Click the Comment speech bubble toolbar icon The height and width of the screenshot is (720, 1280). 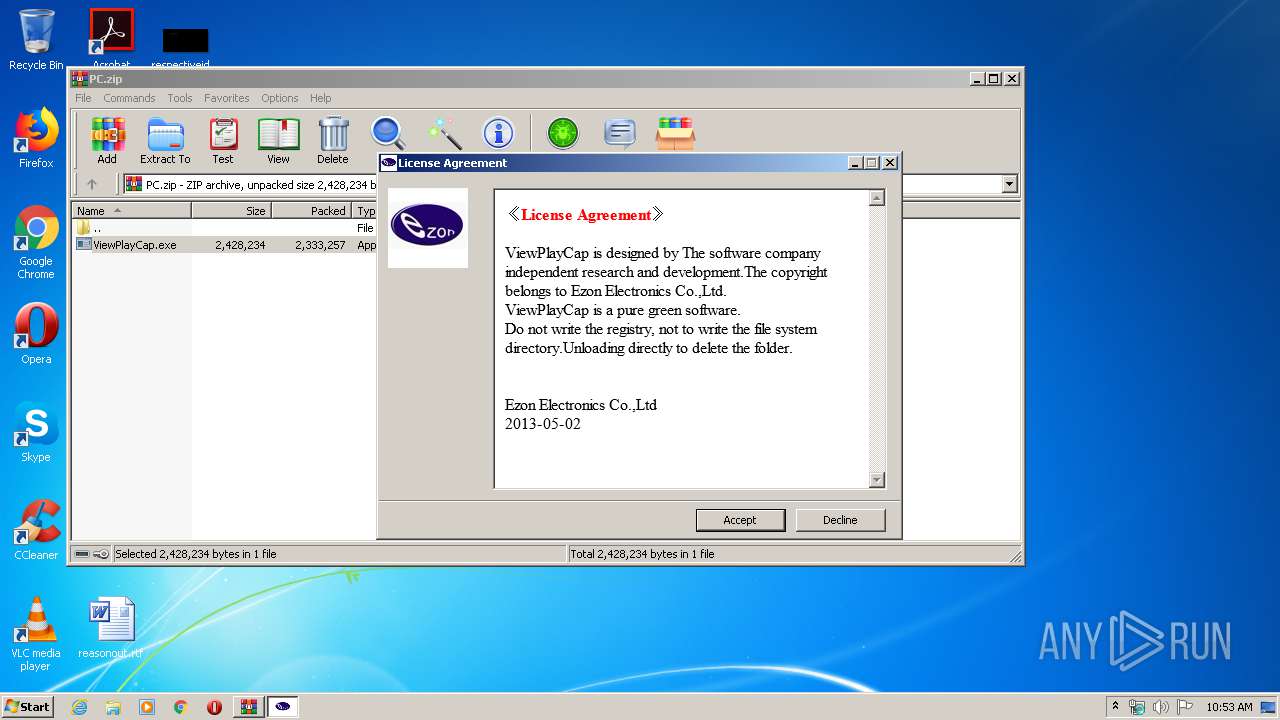(620, 133)
